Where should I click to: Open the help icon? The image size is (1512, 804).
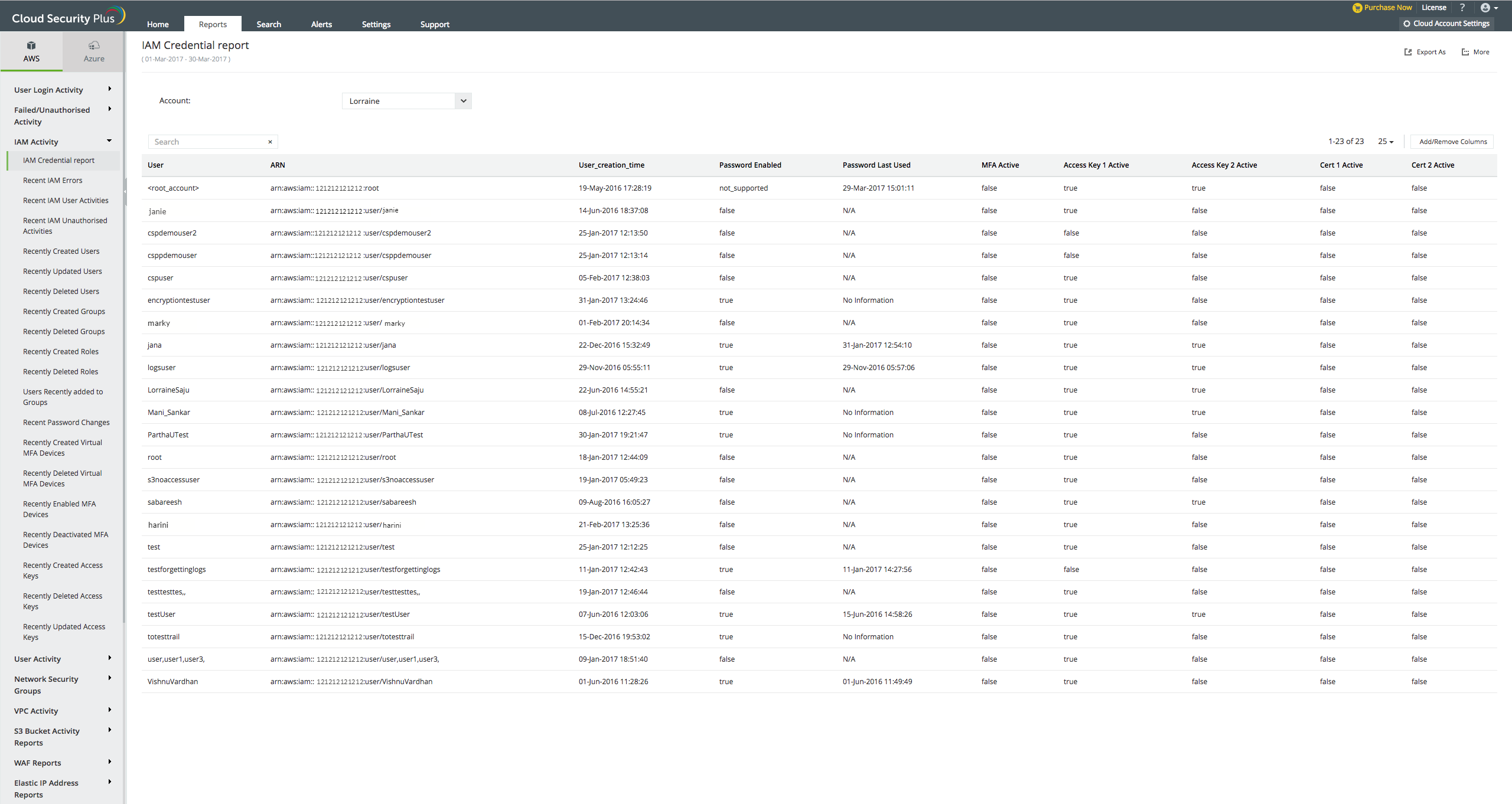(x=1462, y=7)
